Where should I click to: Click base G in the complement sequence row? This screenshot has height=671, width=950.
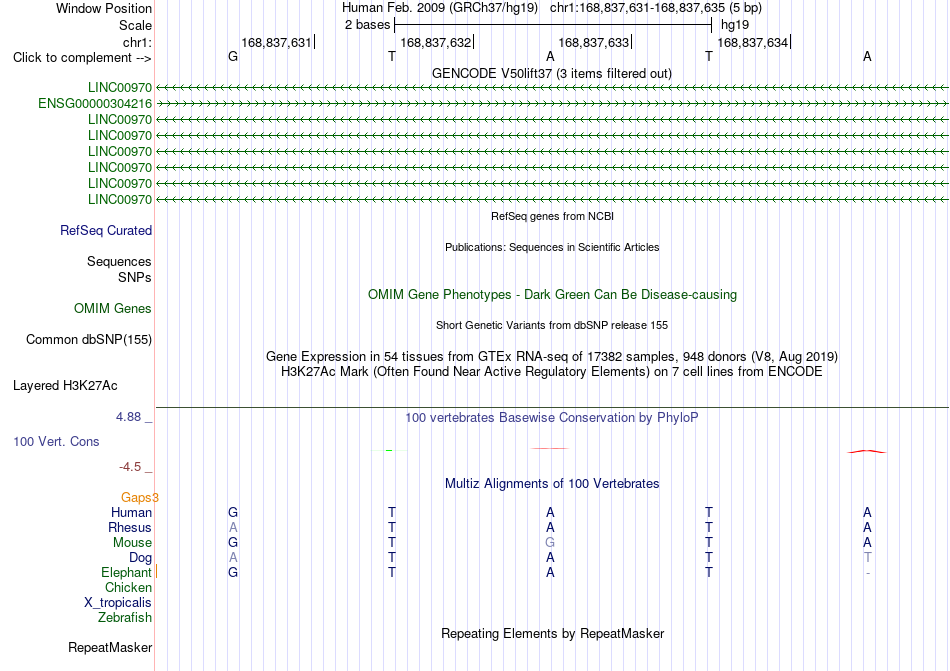pos(233,57)
